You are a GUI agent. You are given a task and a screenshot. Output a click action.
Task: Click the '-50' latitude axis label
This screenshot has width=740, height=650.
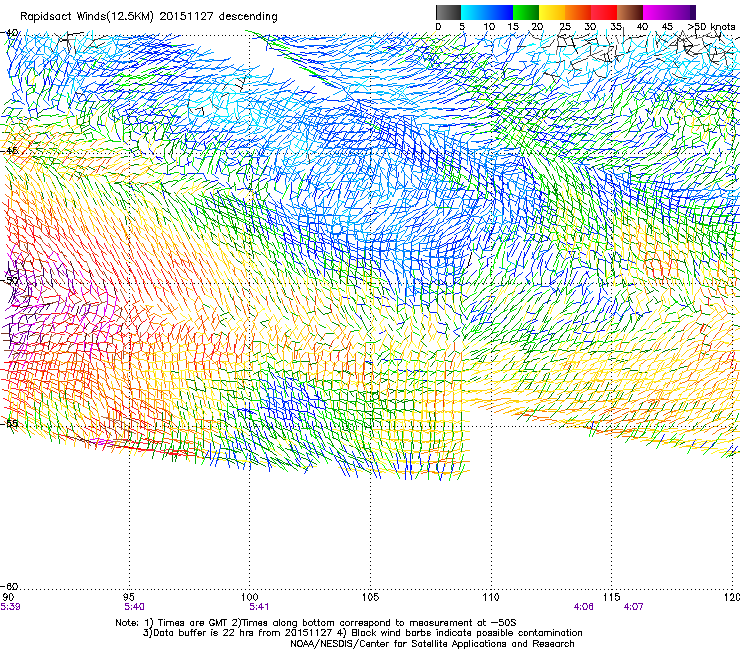(x=10, y=280)
